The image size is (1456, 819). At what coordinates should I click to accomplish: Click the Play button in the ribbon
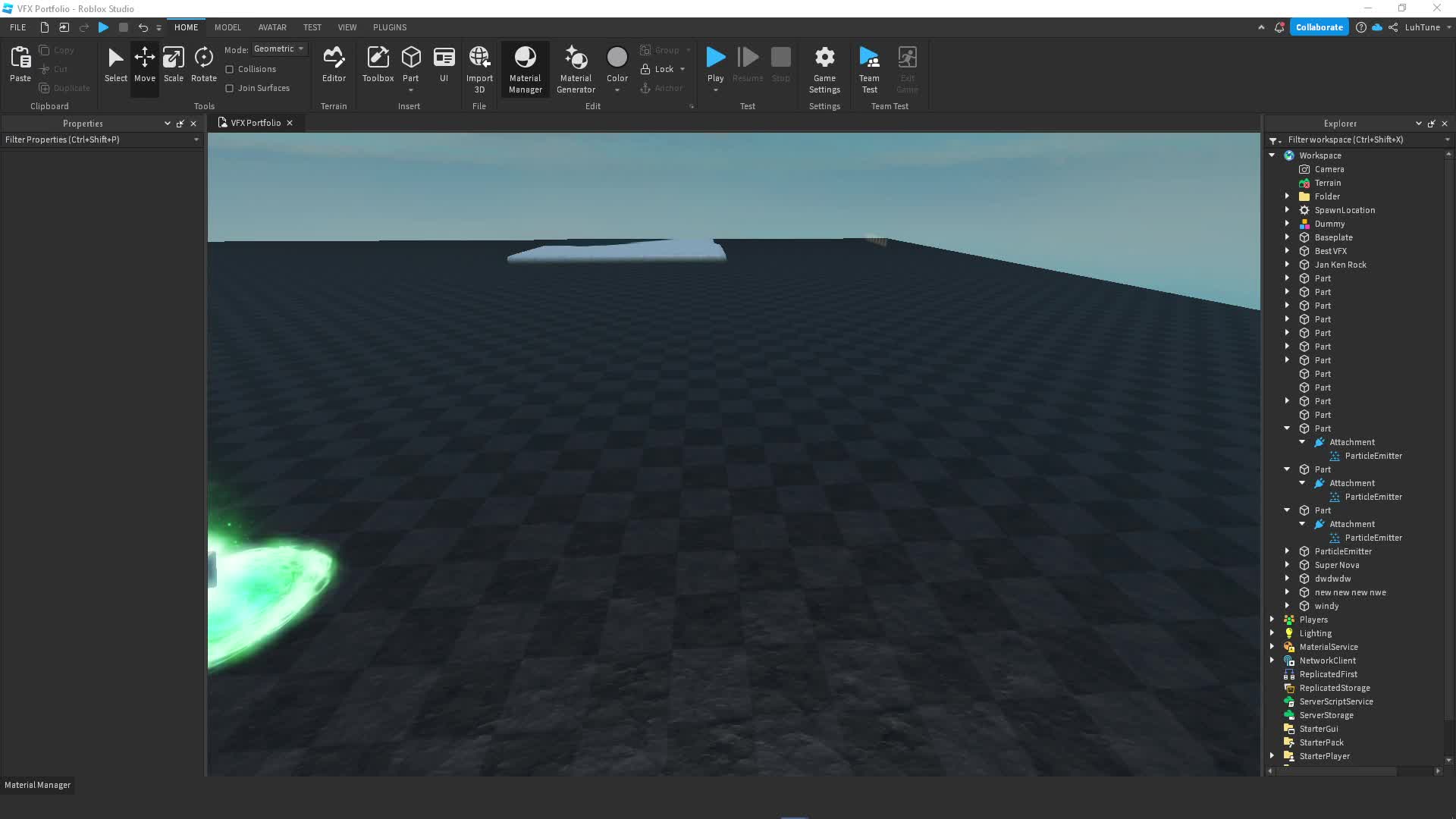pyautogui.click(x=715, y=59)
